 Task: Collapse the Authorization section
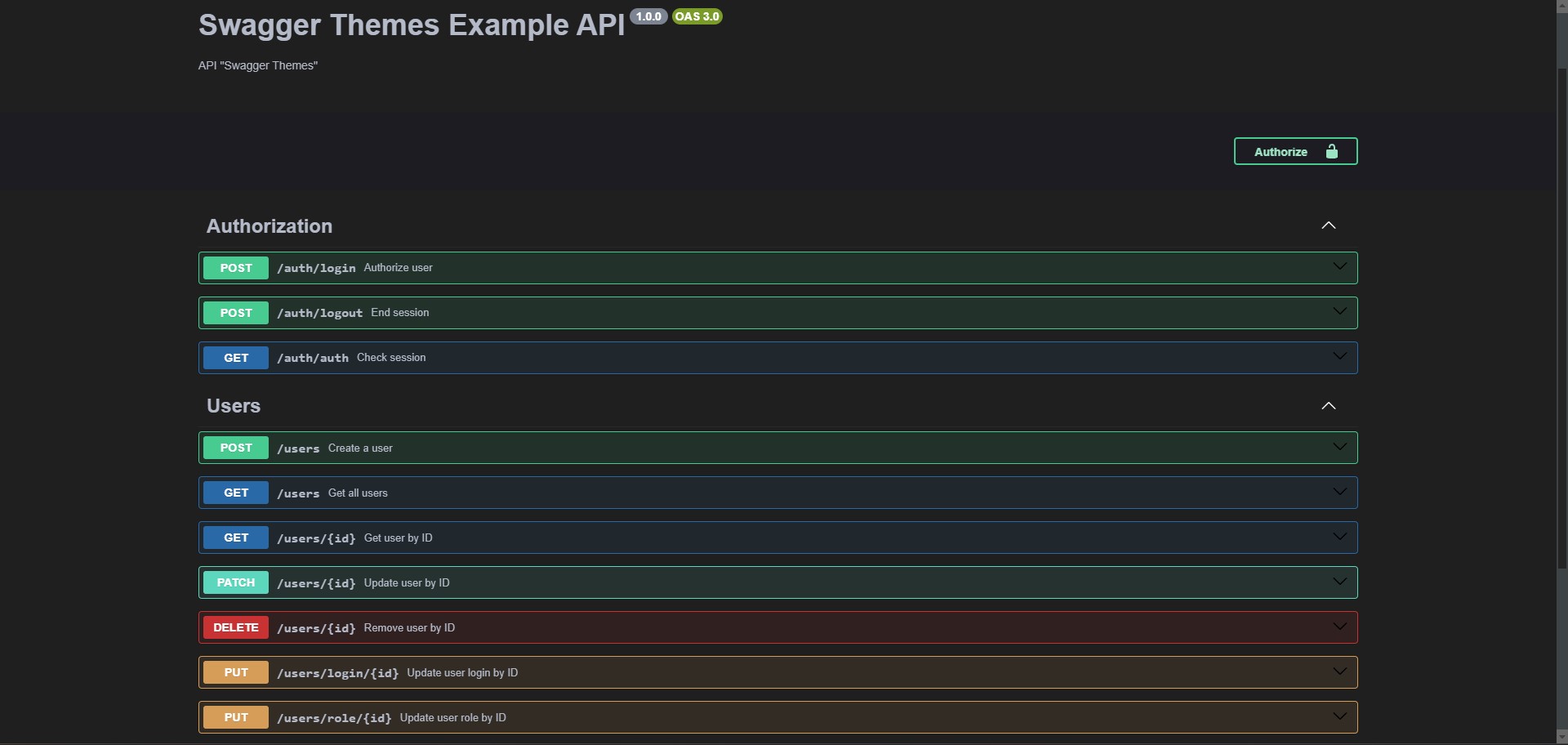click(x=1329, y=225)
